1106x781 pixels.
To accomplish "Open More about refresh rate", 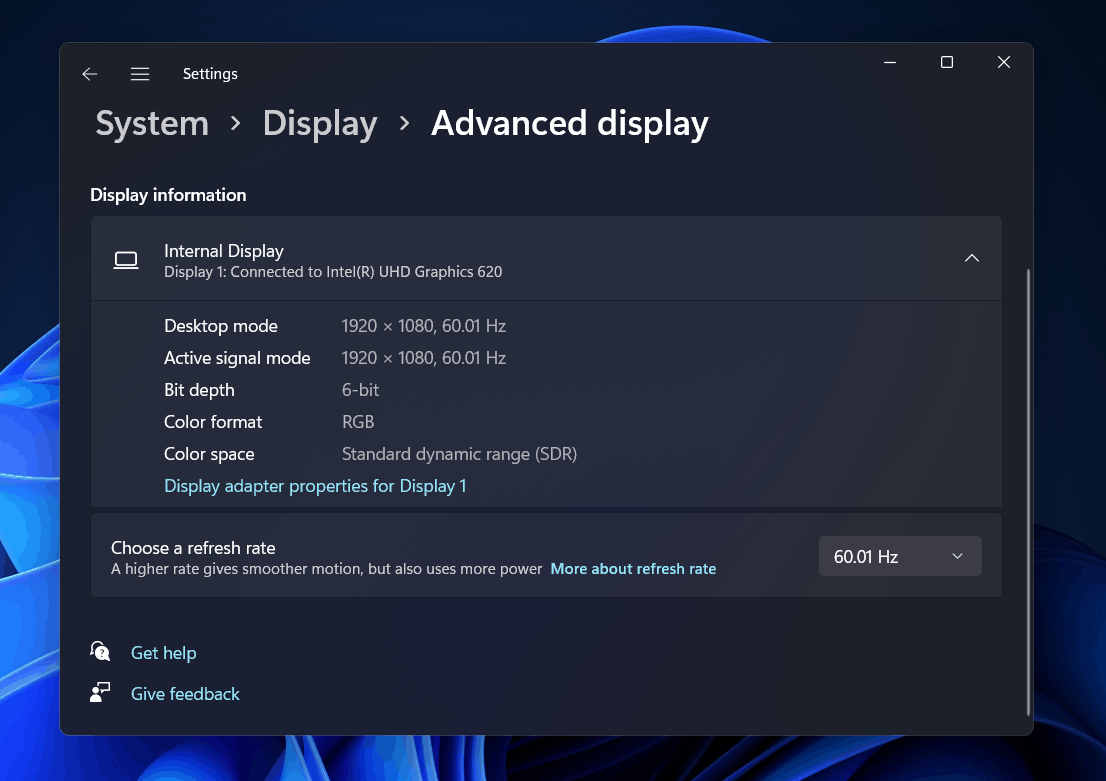I will 633,568.
